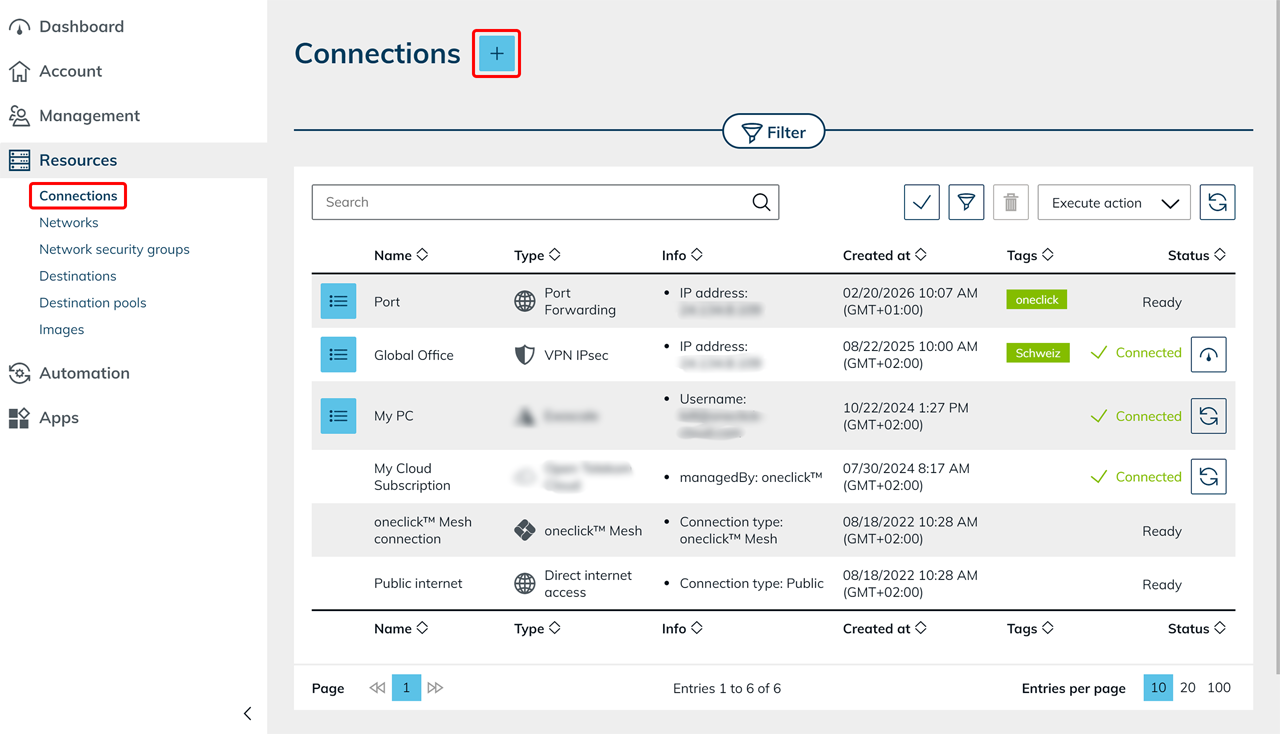The image size is (1280, 734).
Task: Select Images in Resources submenu
Action: [61, 329]
